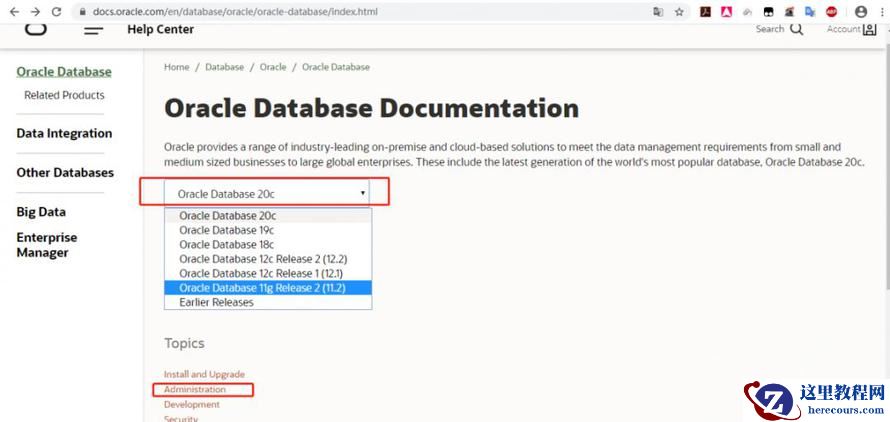This screenshot has width=890, height=422.
Task: Open the Administration topic
Action: point(195,390)
